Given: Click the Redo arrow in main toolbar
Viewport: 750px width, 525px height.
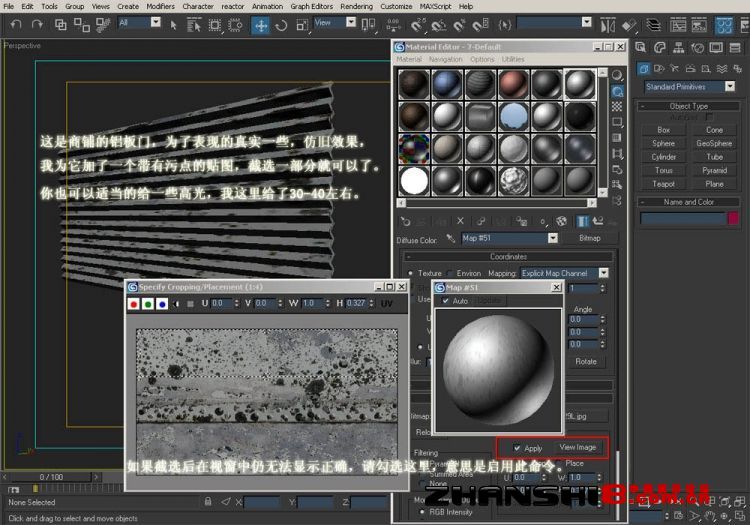Looking at the screenshot, I should 37,24.
